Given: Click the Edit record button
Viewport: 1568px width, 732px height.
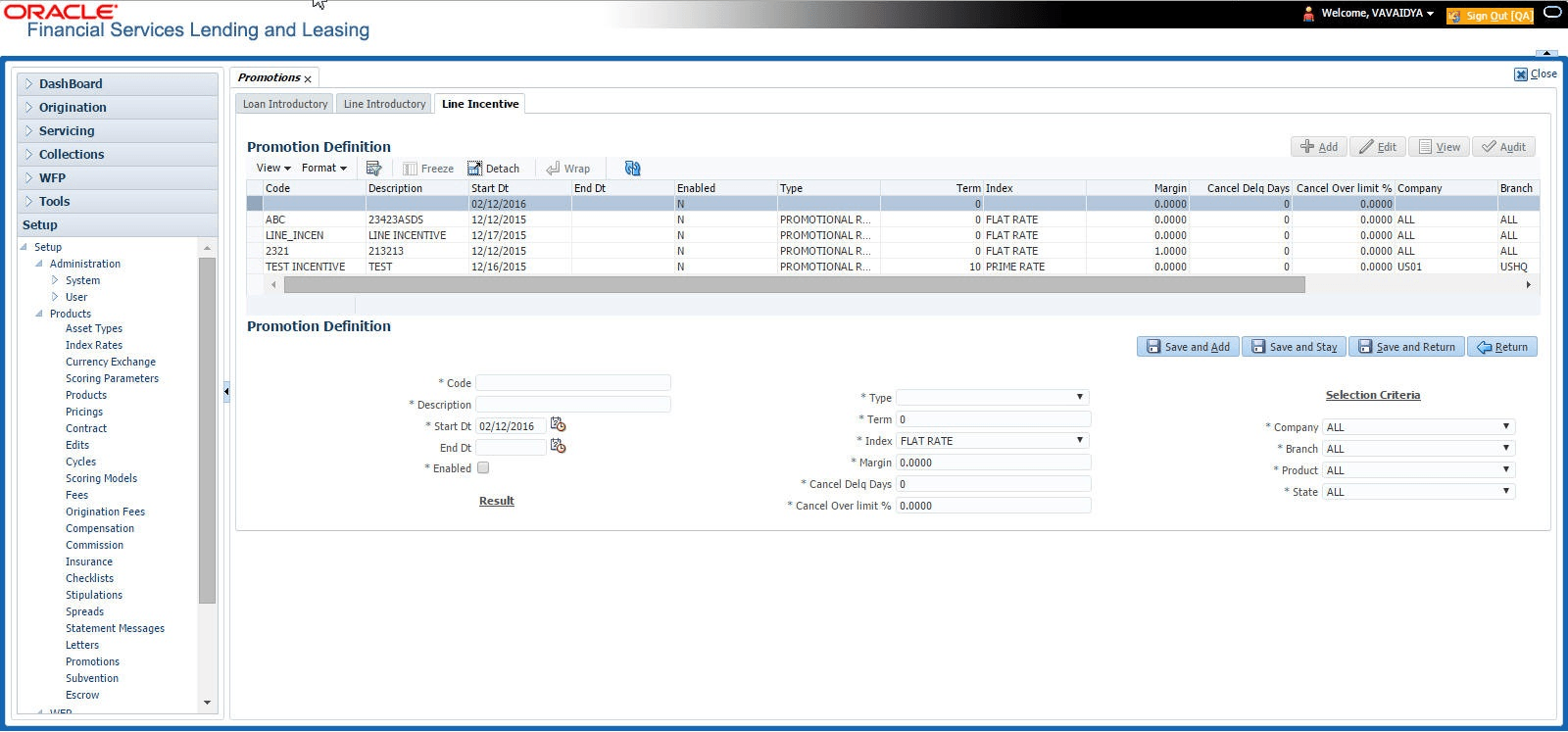Looking at the screenshot, I should (1378, 147).
